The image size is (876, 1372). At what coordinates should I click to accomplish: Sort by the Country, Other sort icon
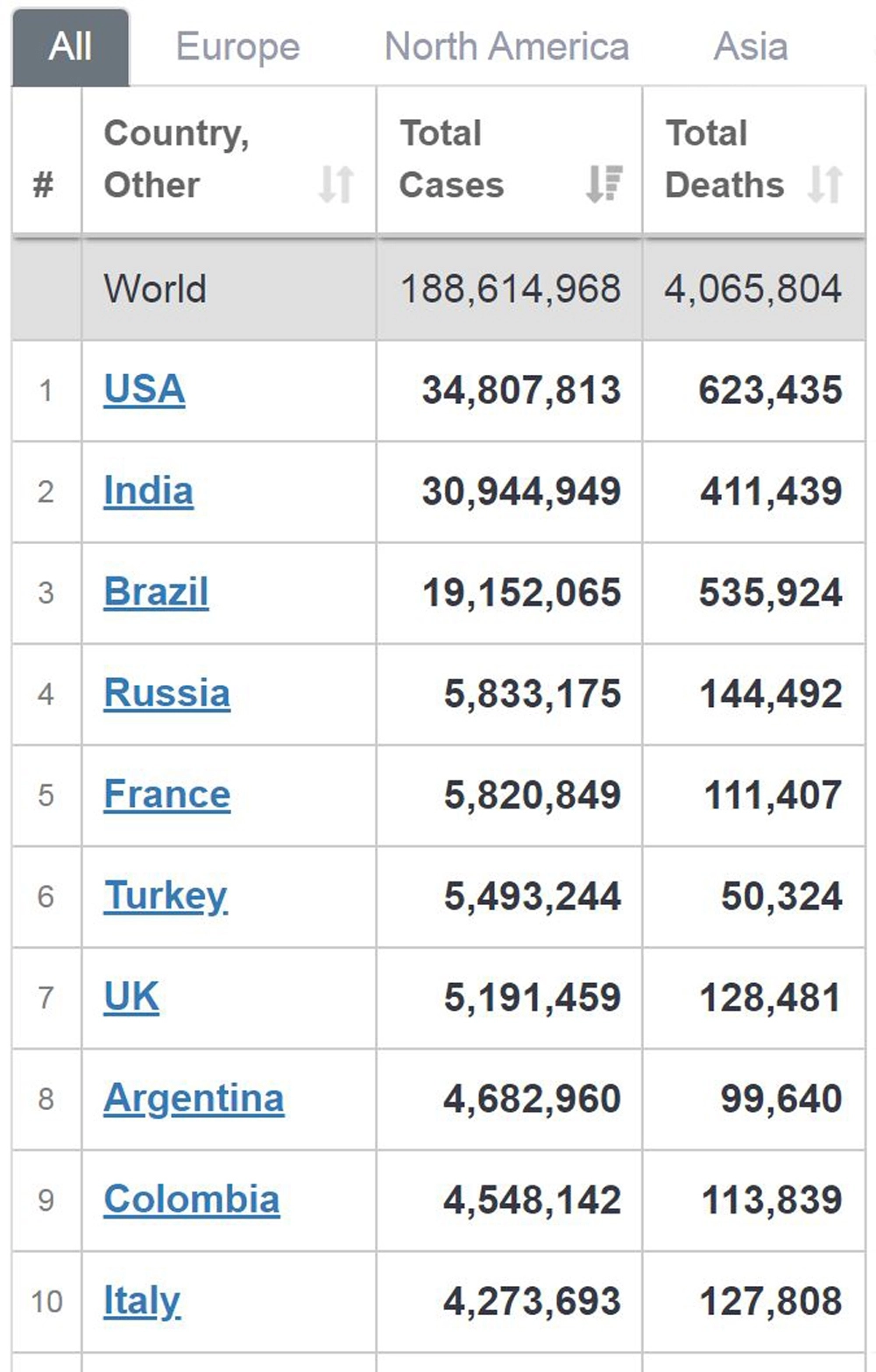[336, 185]
